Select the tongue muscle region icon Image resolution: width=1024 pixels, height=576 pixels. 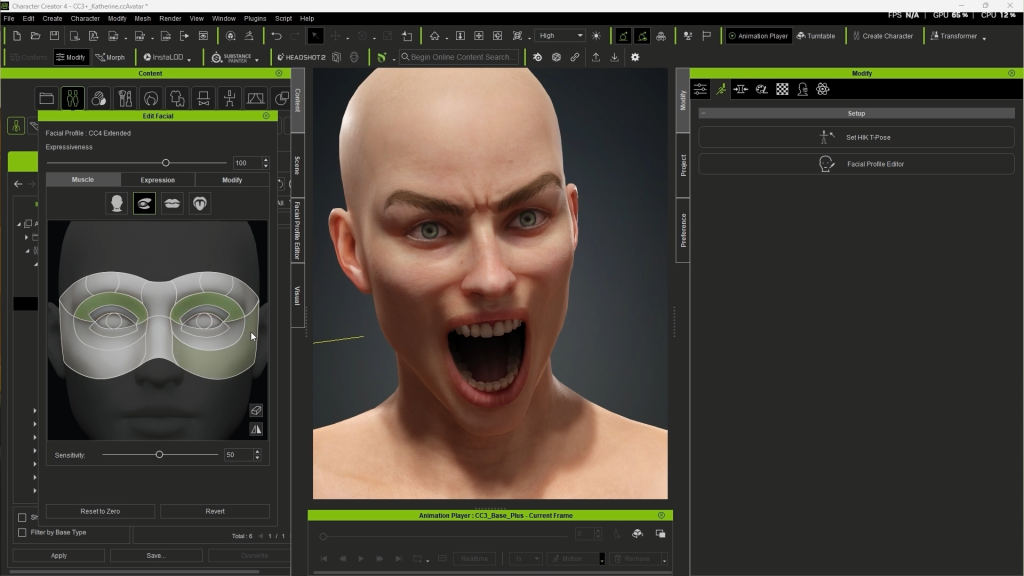pyautogui.click(x=200, y=204)
